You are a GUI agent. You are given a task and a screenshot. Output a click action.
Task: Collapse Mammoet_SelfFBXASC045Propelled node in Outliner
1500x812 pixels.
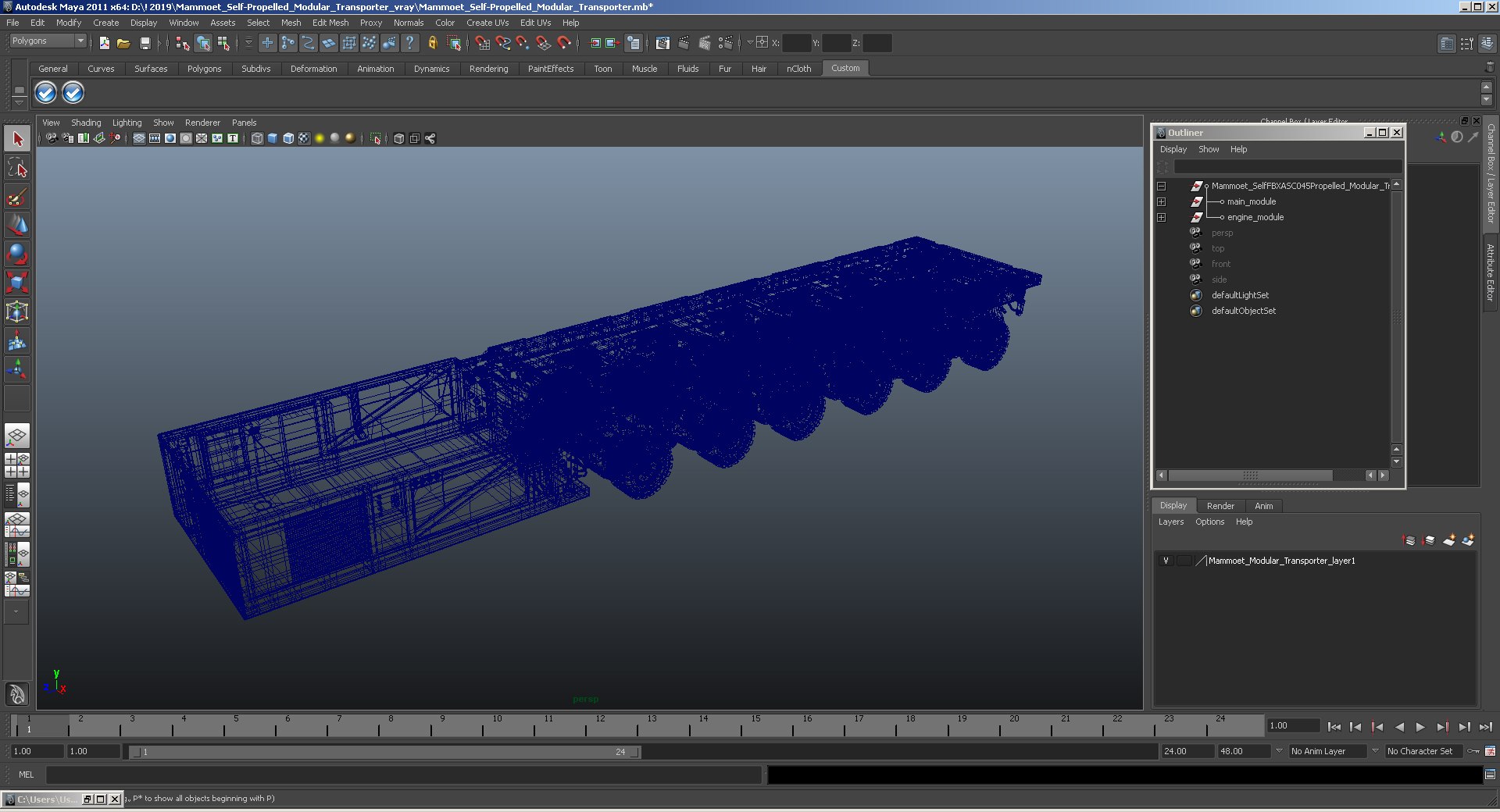point(1162,187)
